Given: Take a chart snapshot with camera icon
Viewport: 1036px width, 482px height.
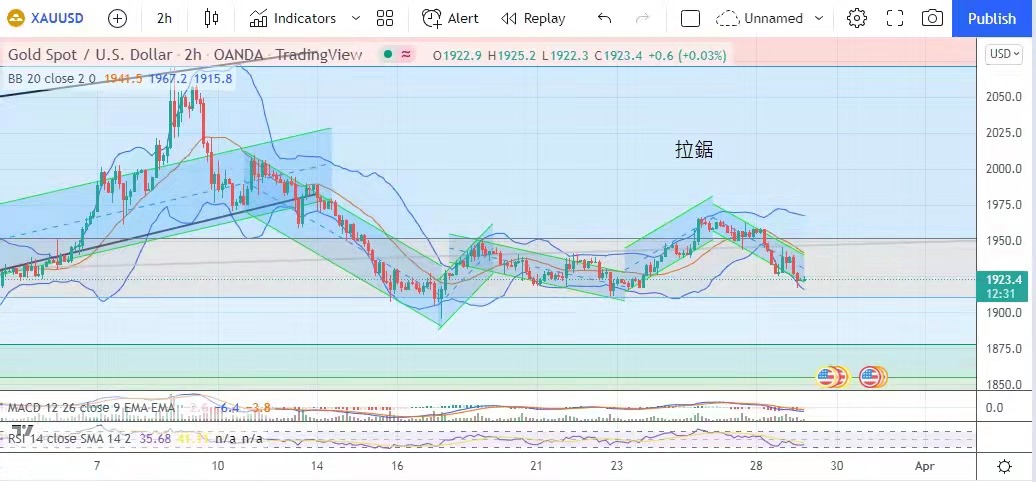Looking at the screenshot, I should 932,18.
